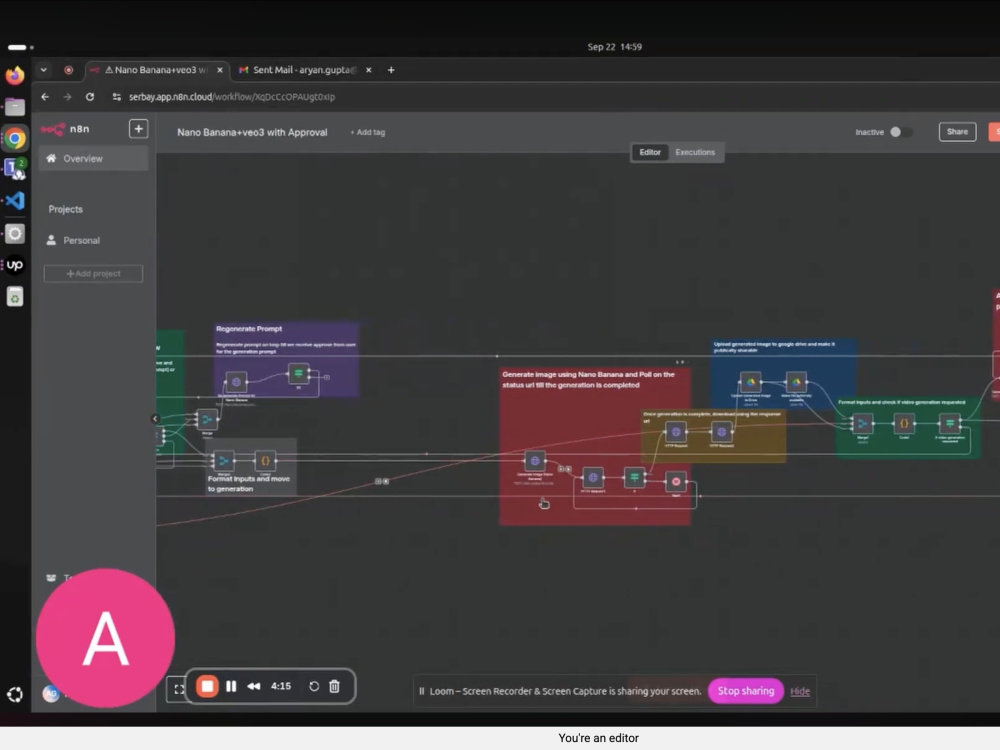This screenshot has height=750, width=1000.
Task: Select the HTTP Request2 node in the orange note
Action: [721, 432]
